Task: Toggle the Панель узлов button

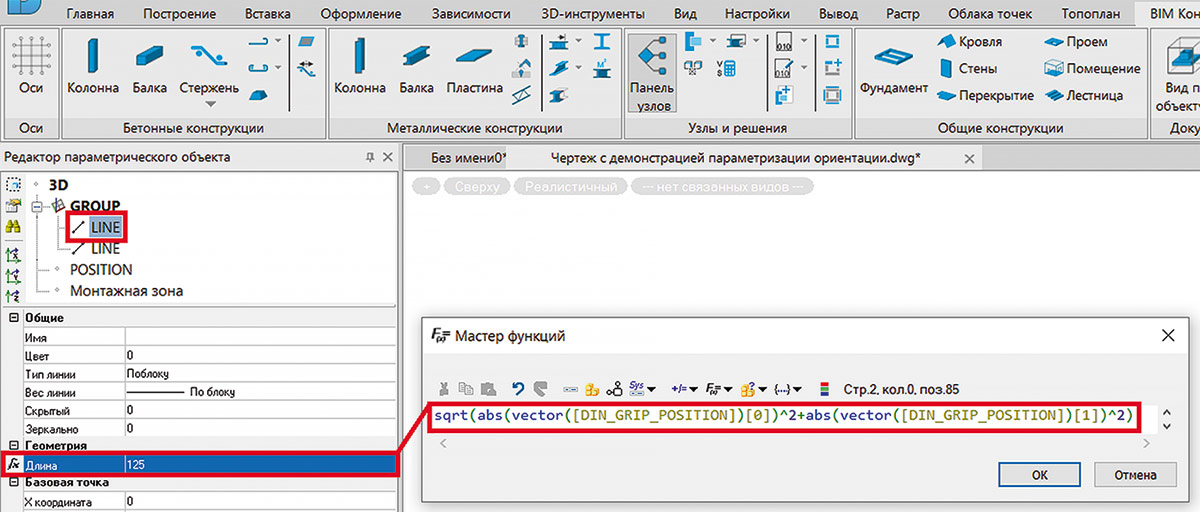Action: [652, 71]
